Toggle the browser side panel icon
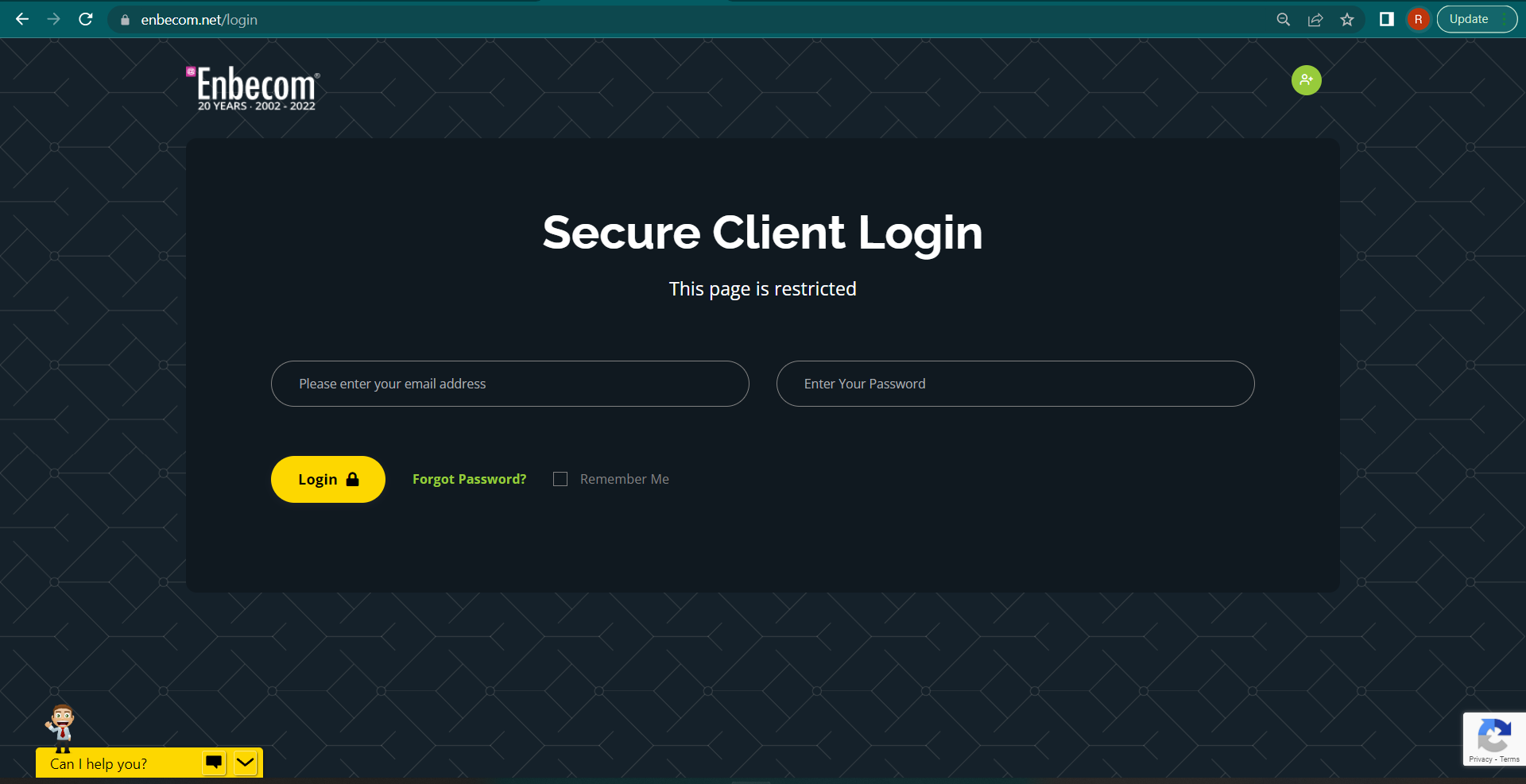 1387,19
